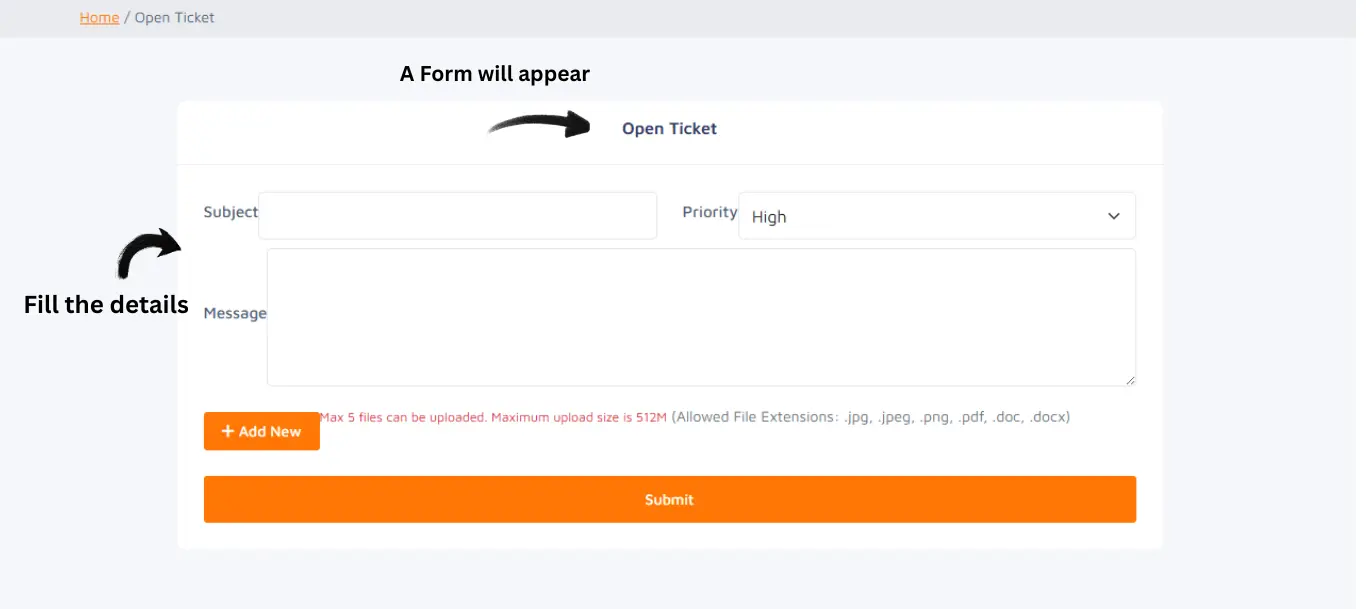Screen dimensions: 1366x609
Task: Click the Open Ticket breadcrumb text
Action: coord(174,18)
